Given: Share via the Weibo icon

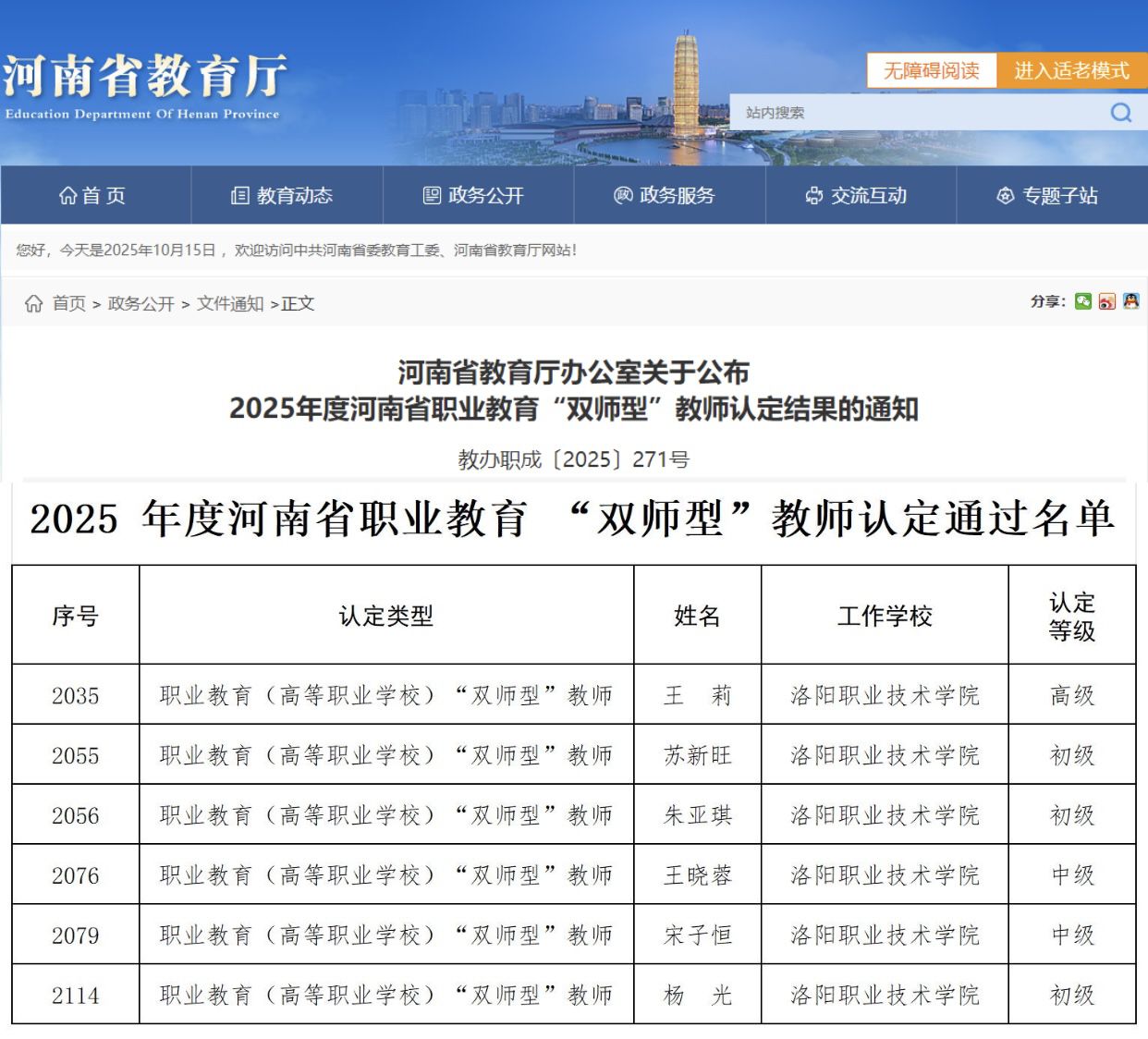Looking at the screenshot, I should [x=1107, y=301].
